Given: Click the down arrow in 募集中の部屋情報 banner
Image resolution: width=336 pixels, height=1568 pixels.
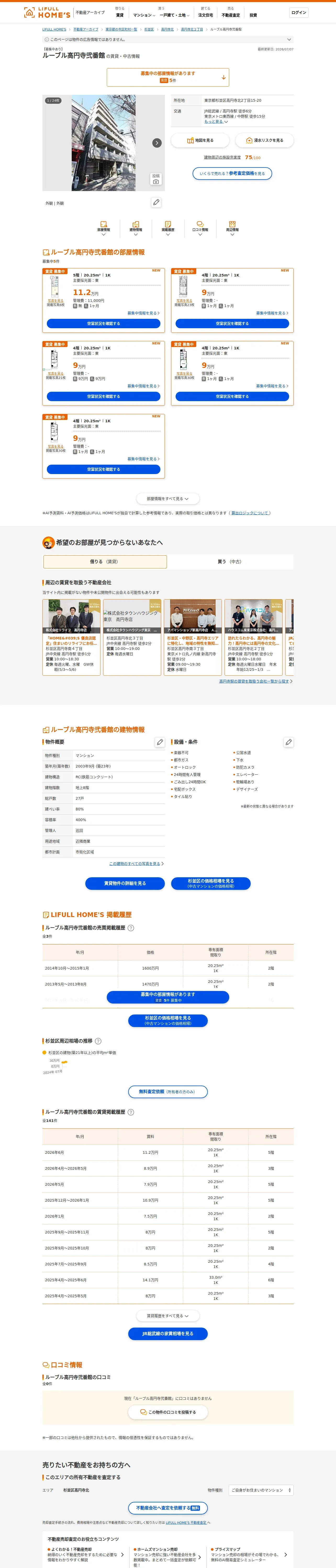Looking at the screenshot, I should (224, 77).
